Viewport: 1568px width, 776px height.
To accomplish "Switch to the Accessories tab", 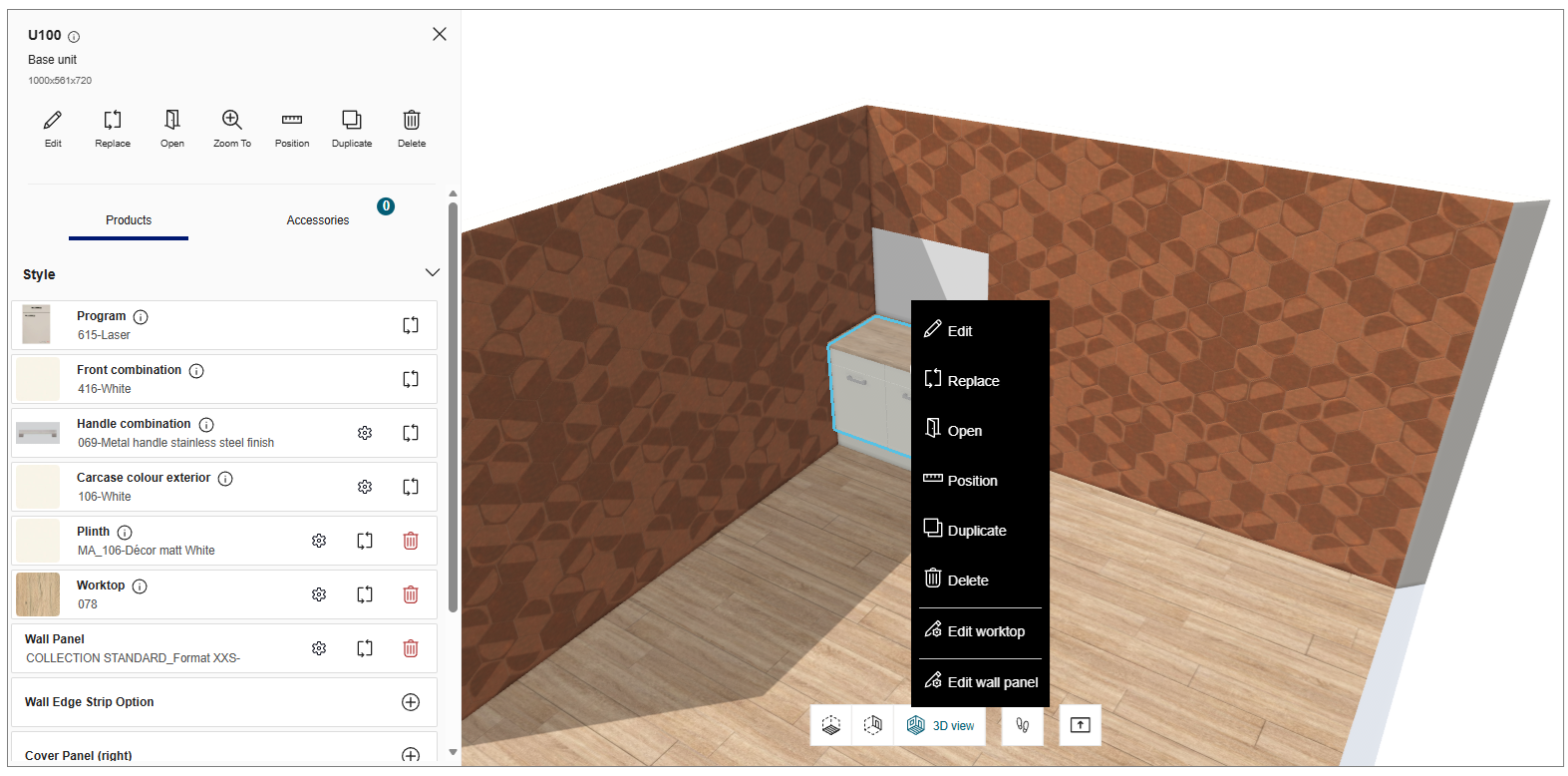I will pos(318,220).
